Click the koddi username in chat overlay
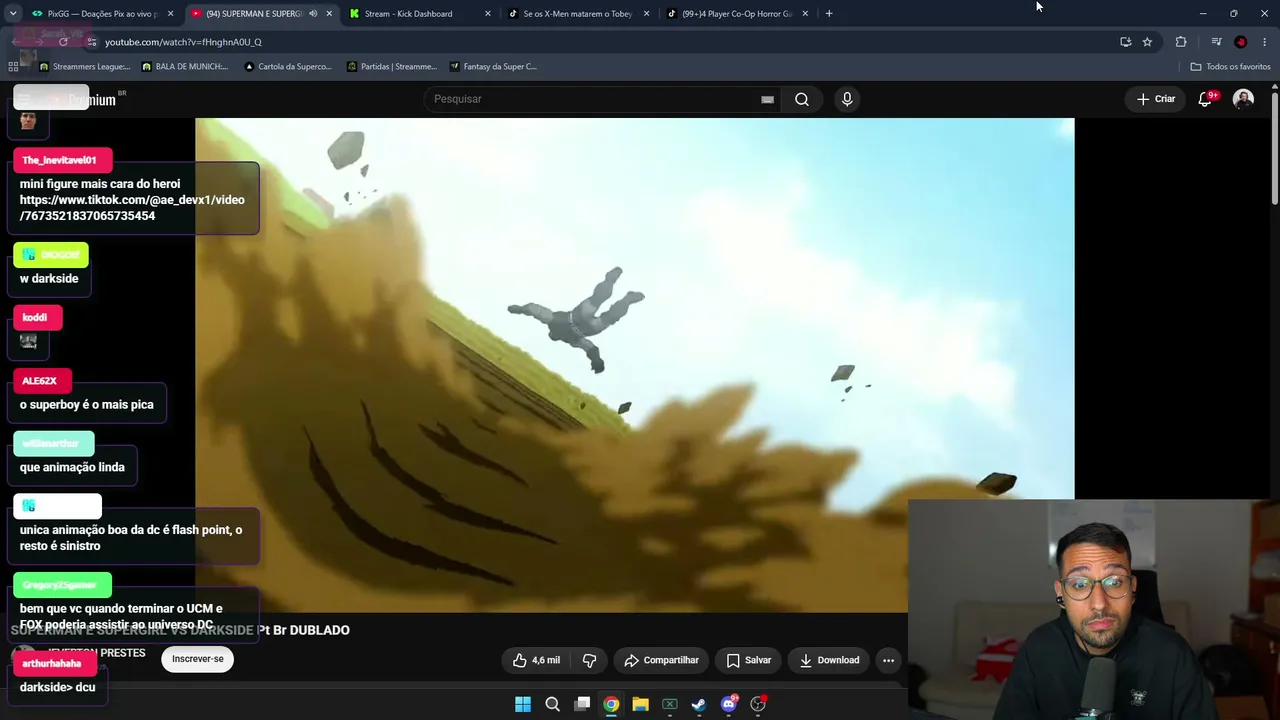 click(35, 318)
